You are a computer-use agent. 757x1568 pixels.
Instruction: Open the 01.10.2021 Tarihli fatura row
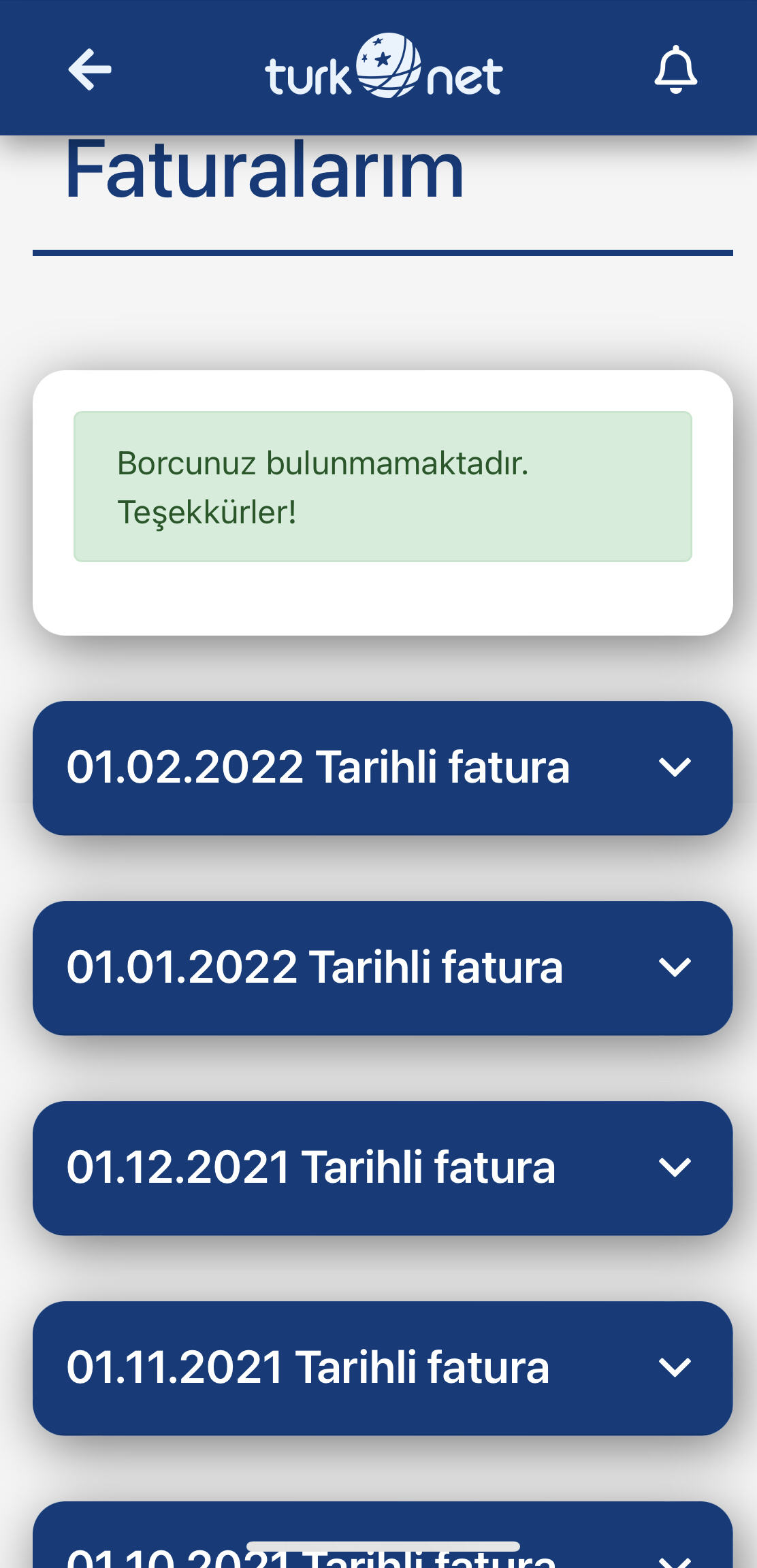pos(383,1535)
